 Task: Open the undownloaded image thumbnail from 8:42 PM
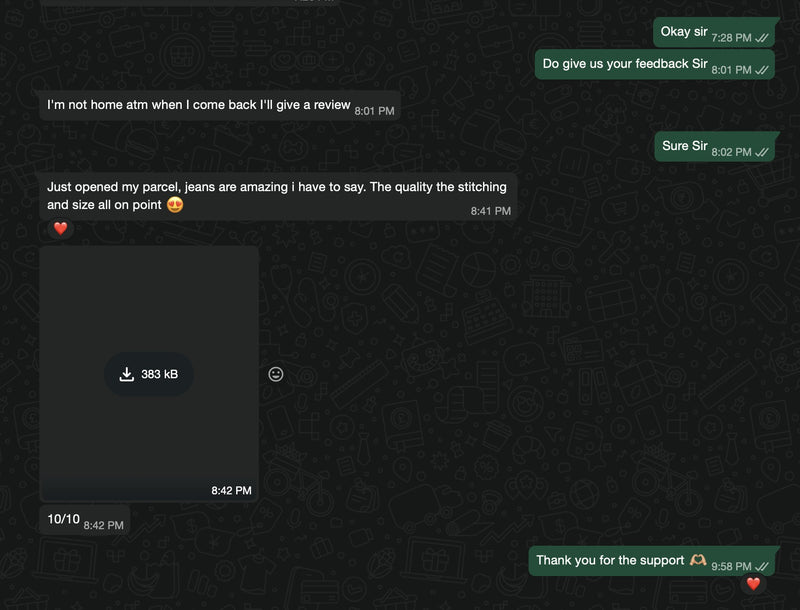[x=149, y=374]
